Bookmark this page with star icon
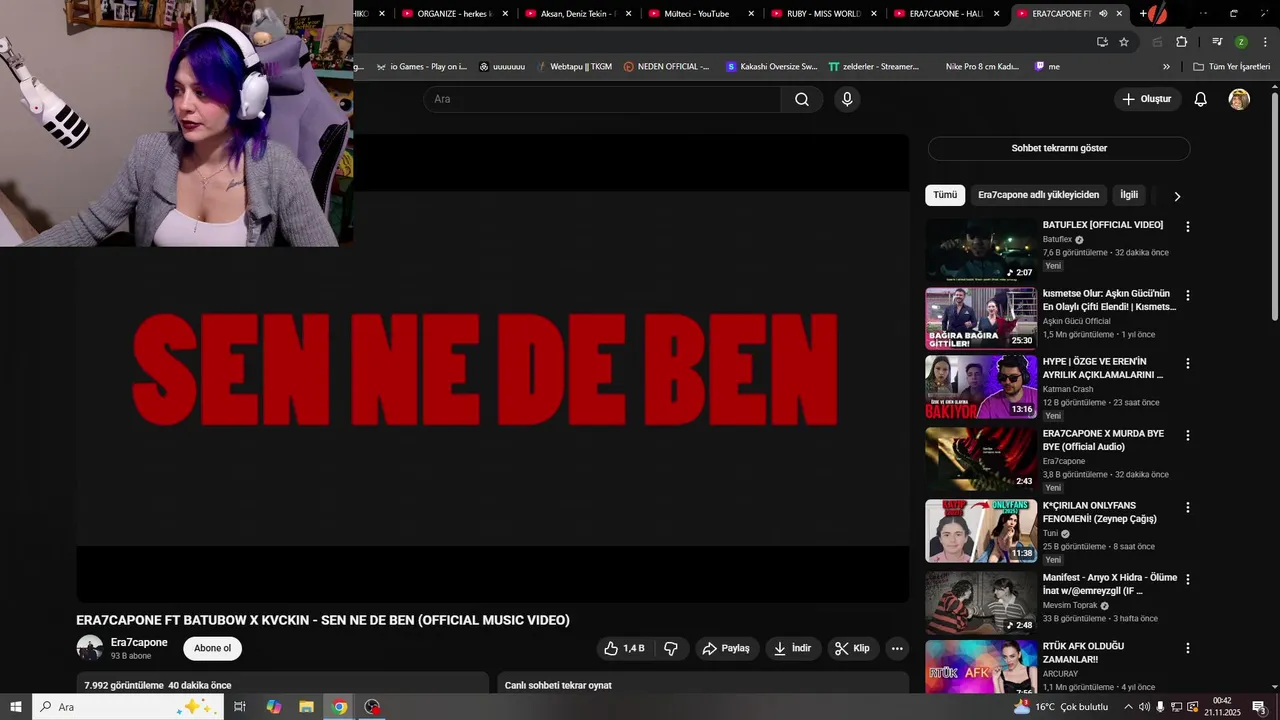 1124,42
